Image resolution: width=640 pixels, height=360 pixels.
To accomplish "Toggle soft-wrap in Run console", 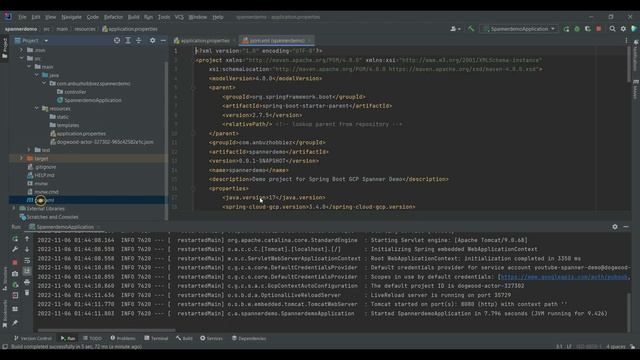I will [x=27, y=260].
